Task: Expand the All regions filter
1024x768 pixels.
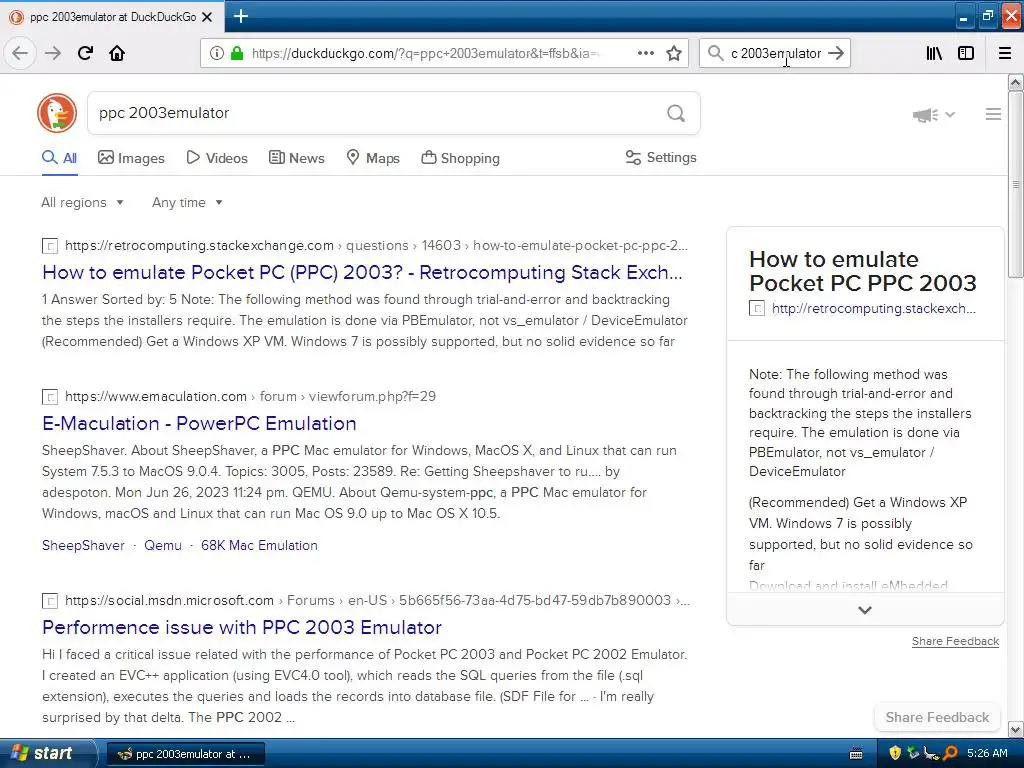Action: [82, 202]
